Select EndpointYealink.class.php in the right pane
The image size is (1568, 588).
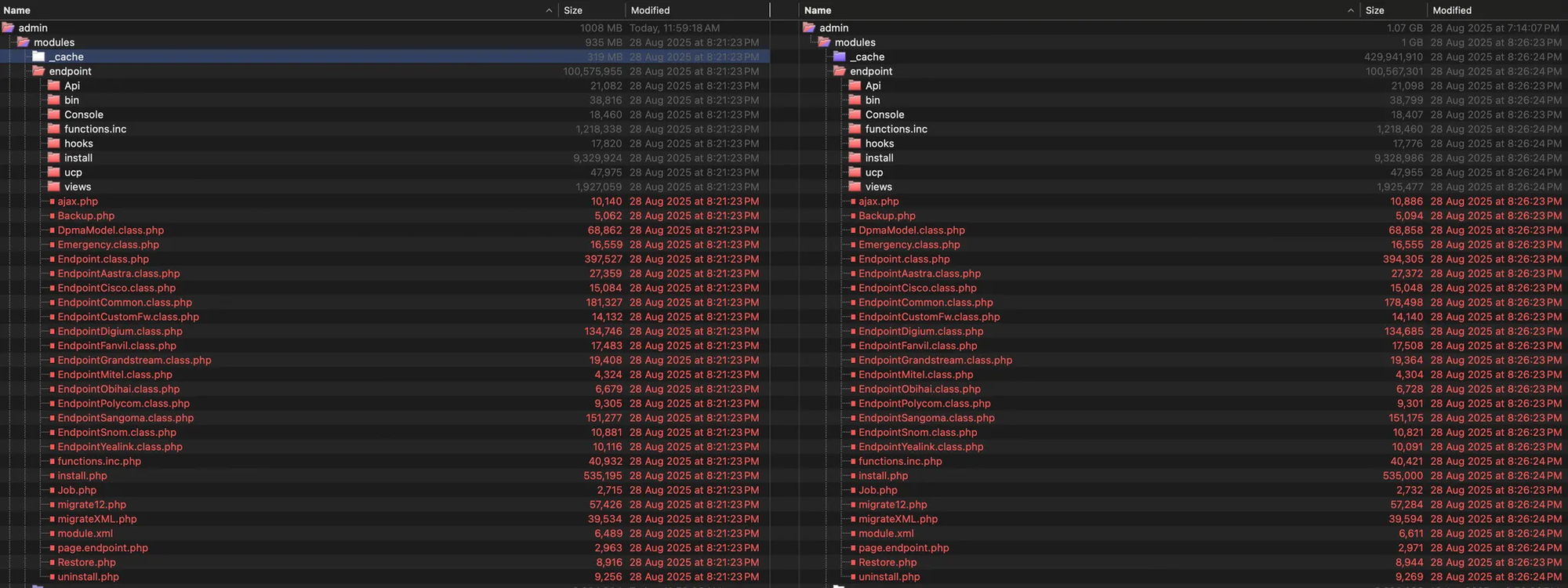click(x=920, y=447)
